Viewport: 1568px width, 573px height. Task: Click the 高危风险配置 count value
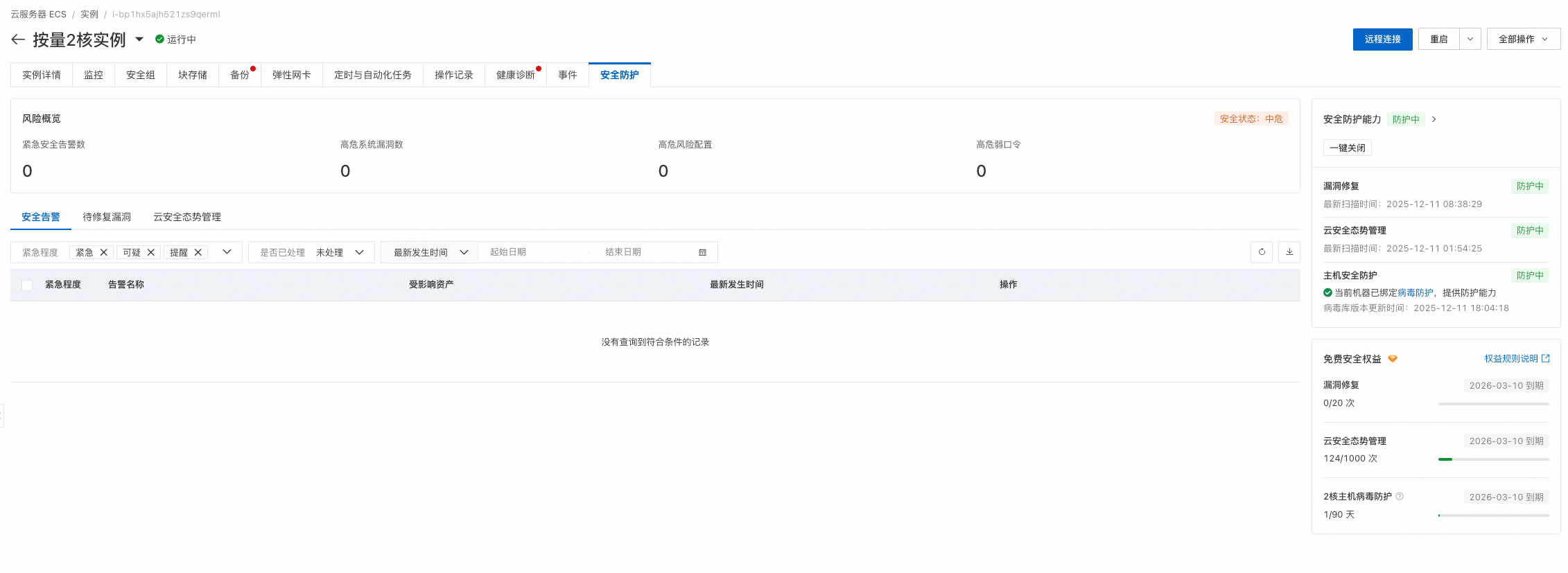coord(663,171)
